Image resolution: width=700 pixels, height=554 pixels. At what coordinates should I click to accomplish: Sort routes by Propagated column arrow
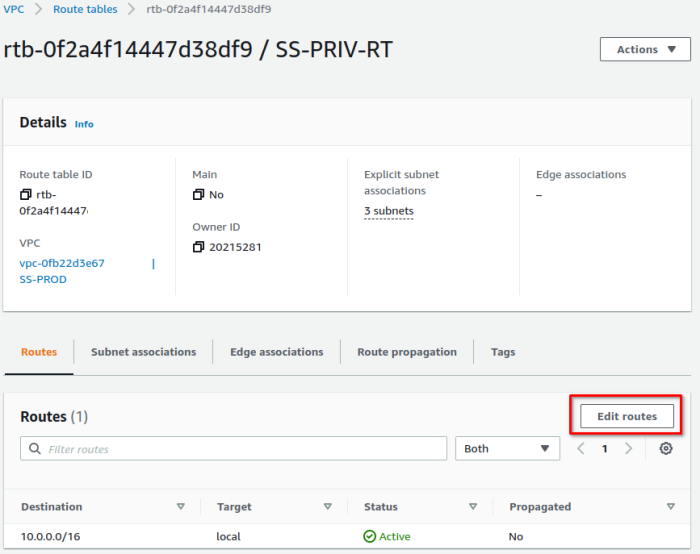pos(670,507)
